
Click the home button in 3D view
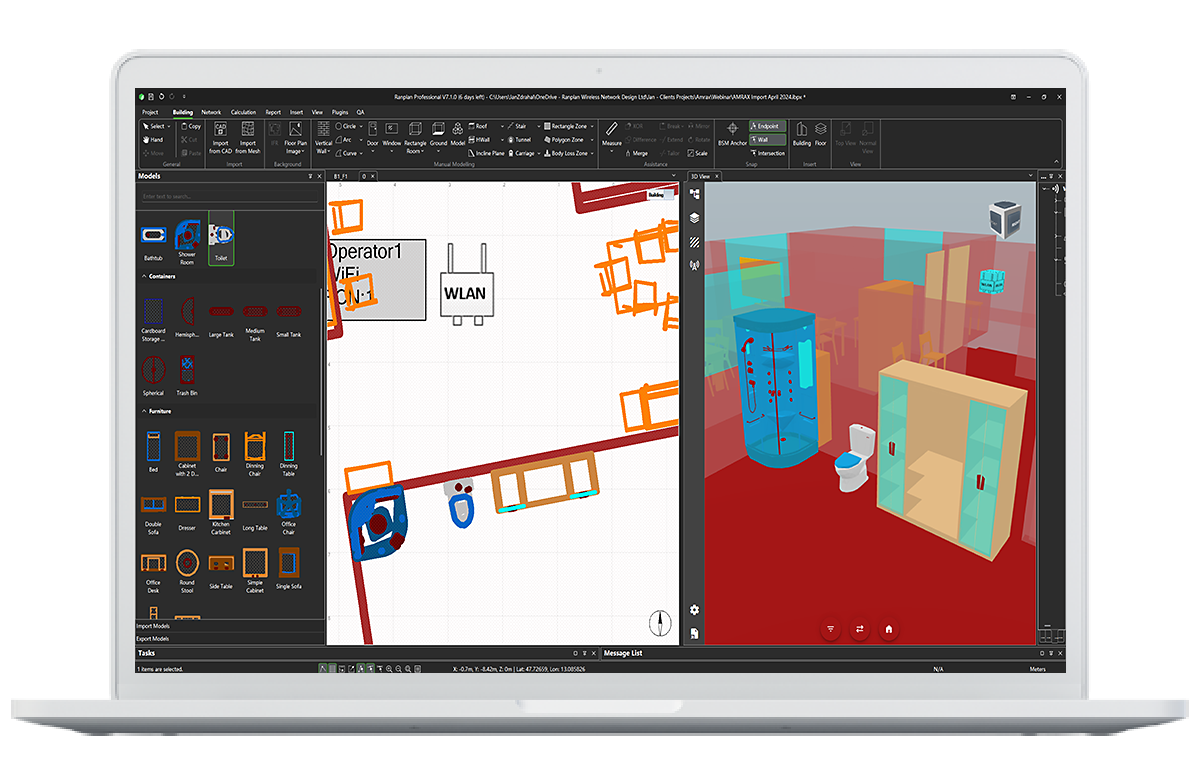[x=888, y=629]
